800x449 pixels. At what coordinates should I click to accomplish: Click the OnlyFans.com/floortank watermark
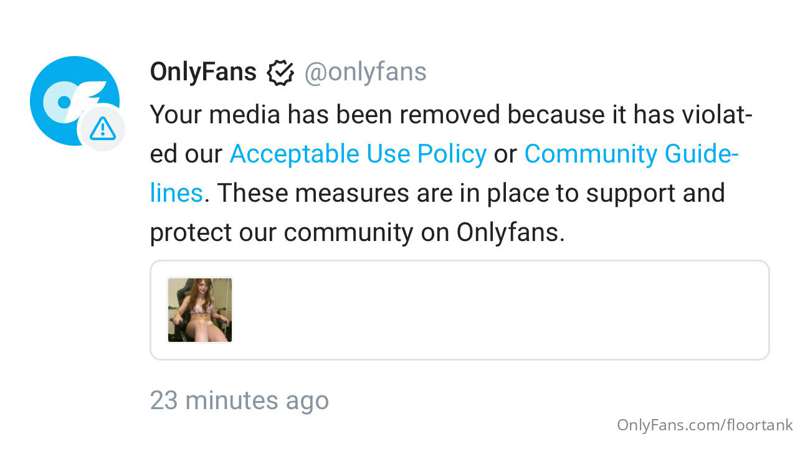point(705,425)
